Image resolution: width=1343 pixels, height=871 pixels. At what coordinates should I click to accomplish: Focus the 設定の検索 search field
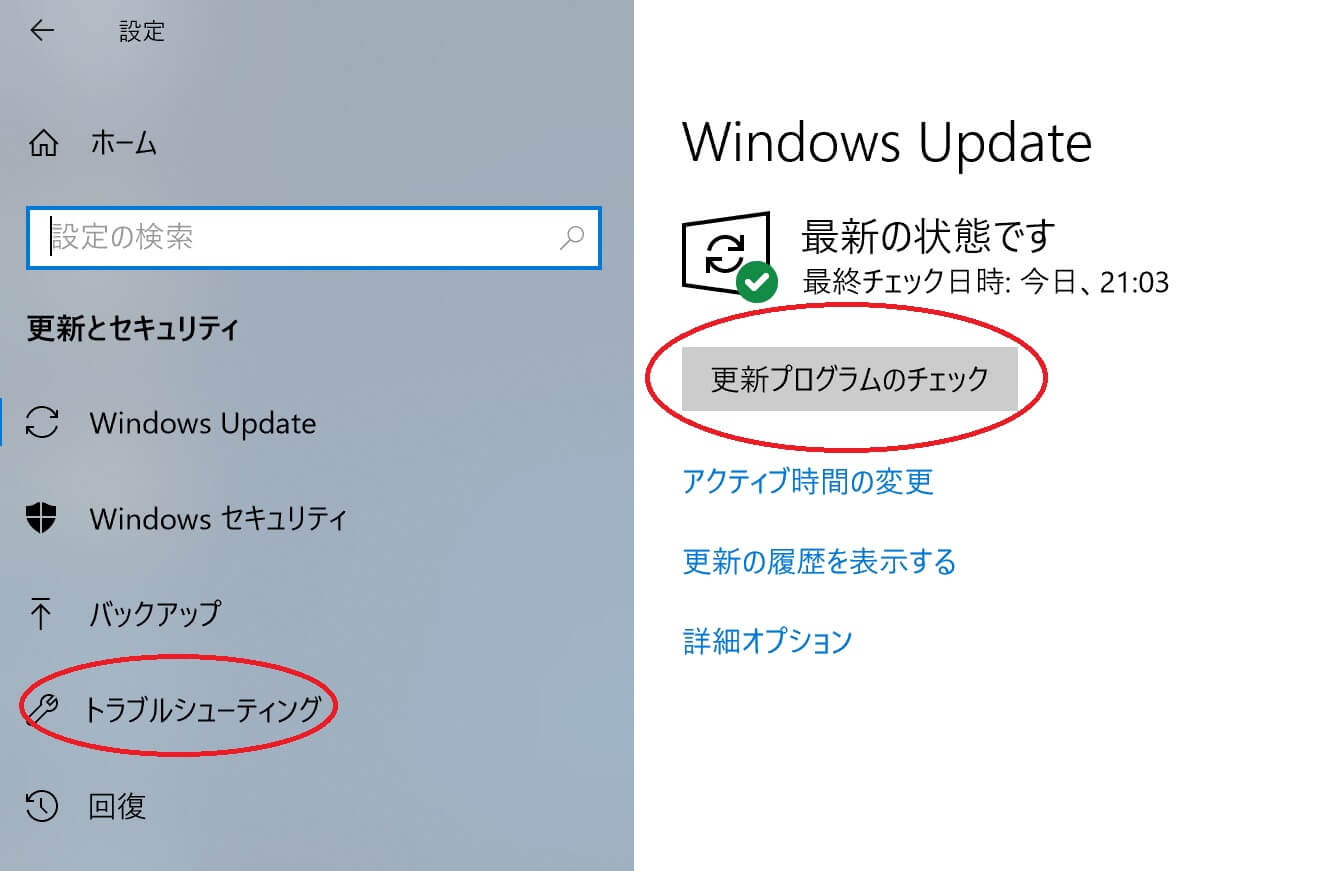click(x=314, y=237)
